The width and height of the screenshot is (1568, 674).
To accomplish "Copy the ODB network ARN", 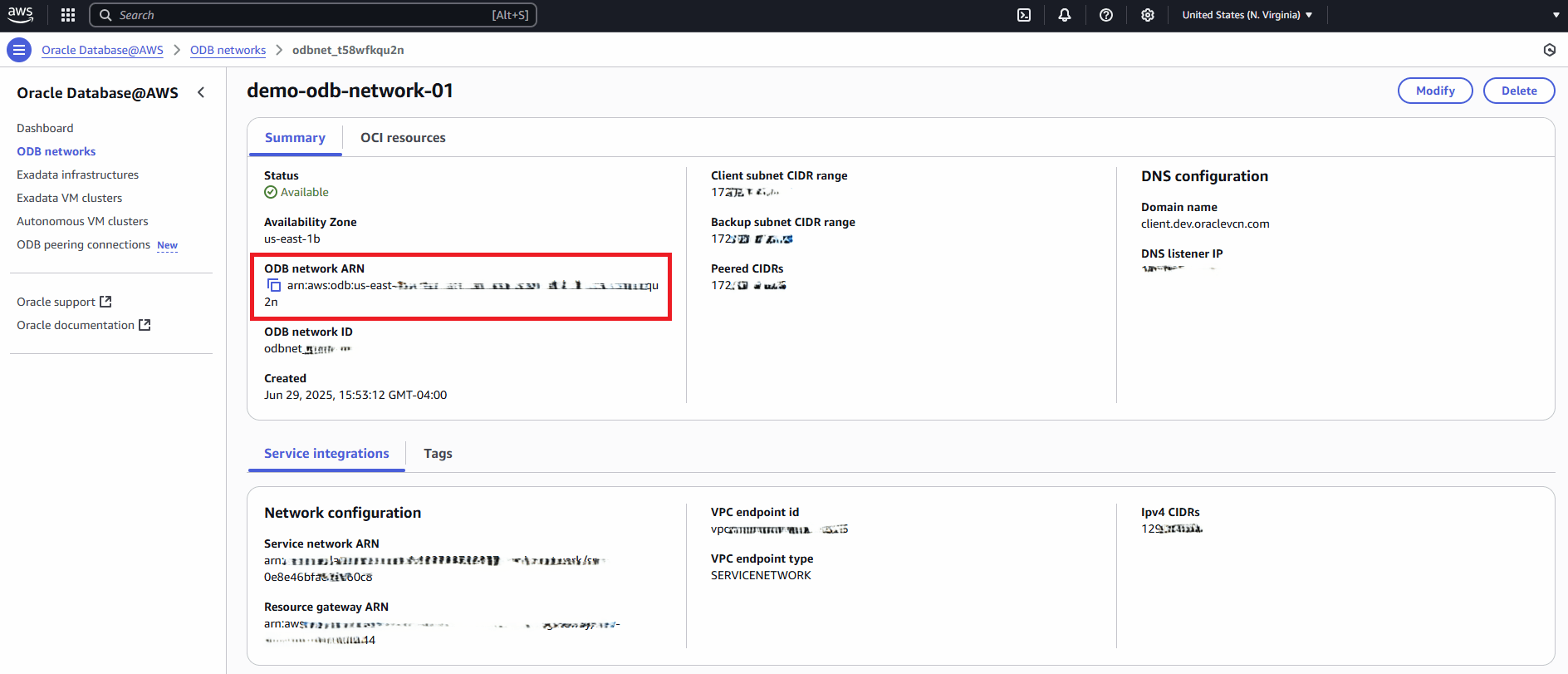I will click(x=274, y=286).
